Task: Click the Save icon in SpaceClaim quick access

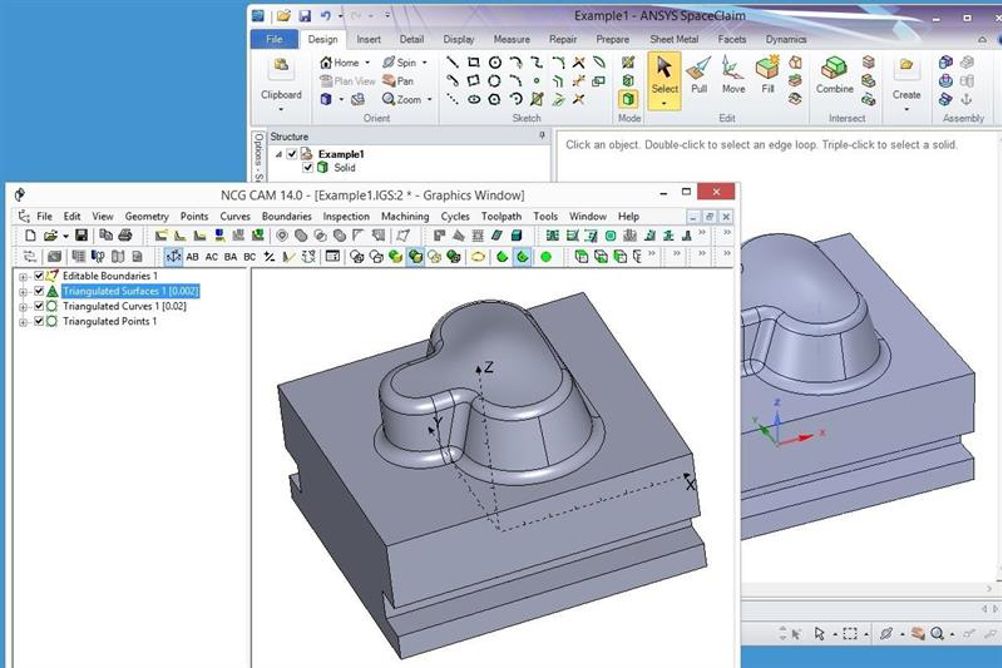Action: pos(305,16)
